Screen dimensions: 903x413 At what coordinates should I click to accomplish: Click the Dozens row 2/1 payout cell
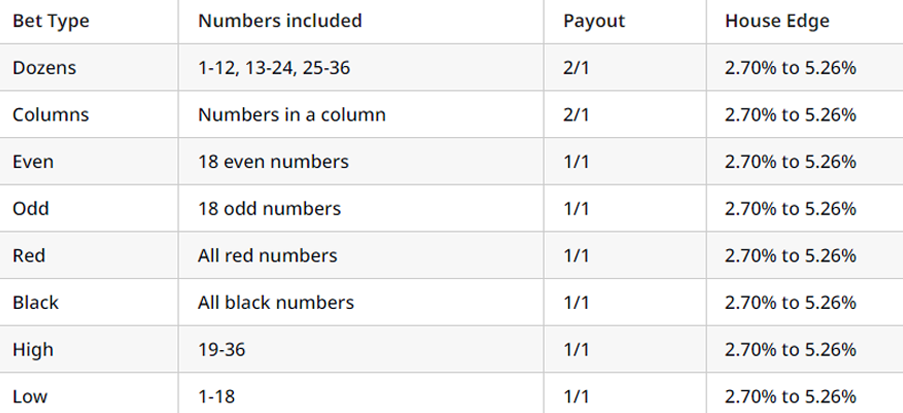(577, 67)
